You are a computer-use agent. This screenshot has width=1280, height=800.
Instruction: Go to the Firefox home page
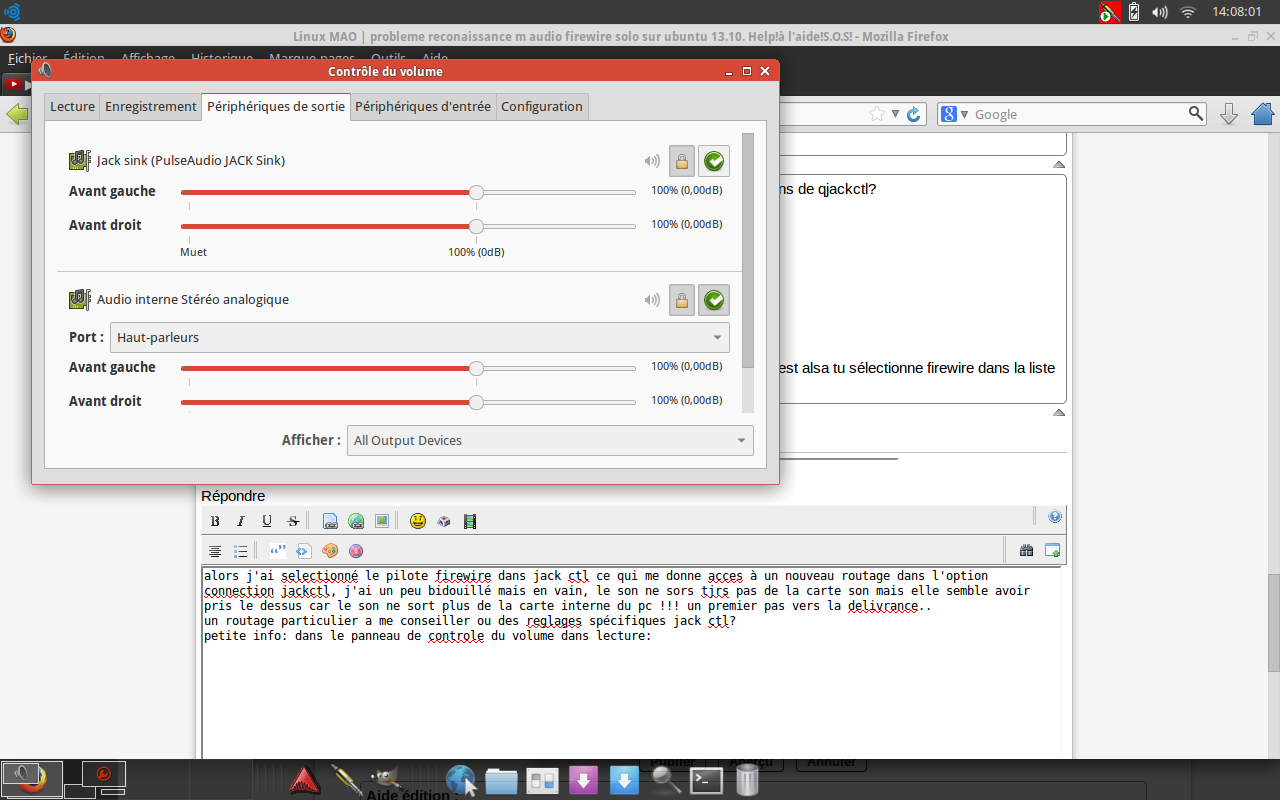pos(1262,114)
